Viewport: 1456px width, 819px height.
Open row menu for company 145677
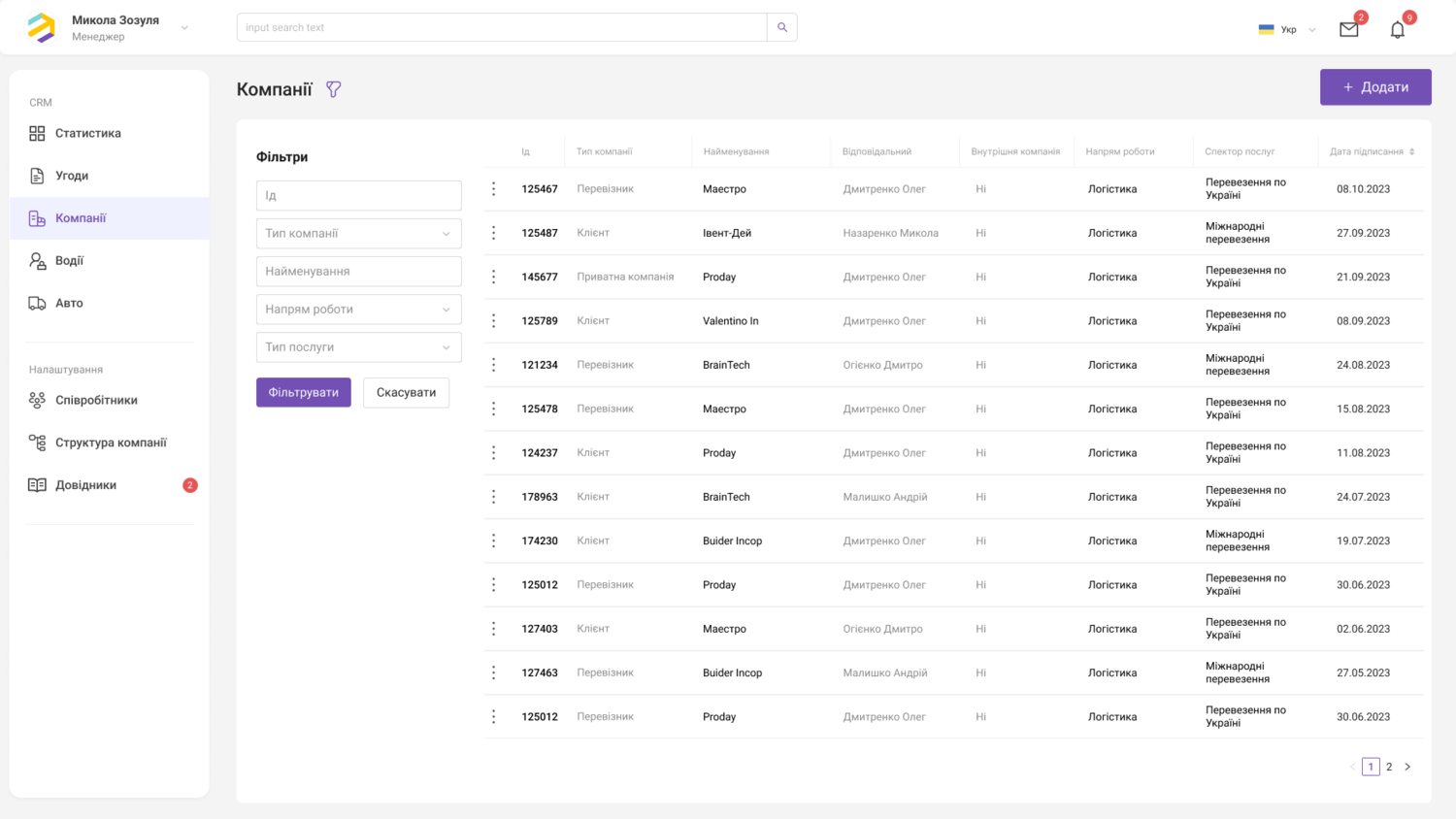[494, 277]
